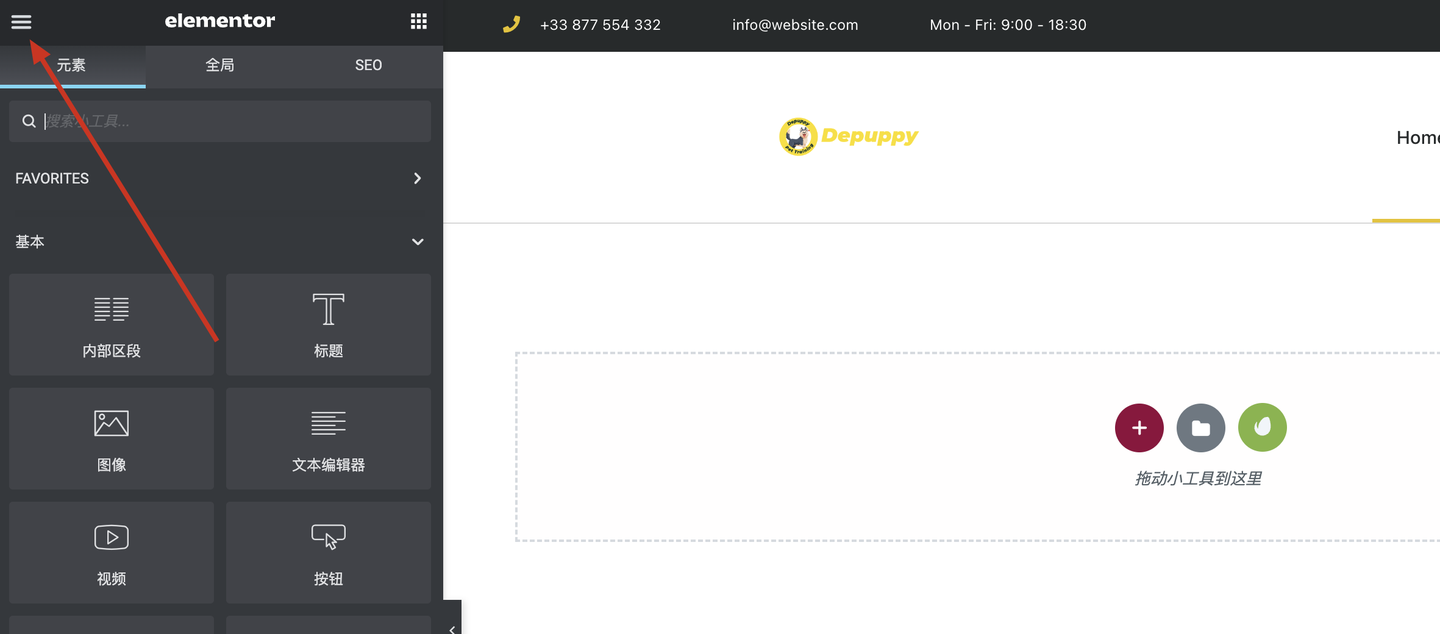
Task: Select the Video (视频) widget
Action: [x=111, y=552]
